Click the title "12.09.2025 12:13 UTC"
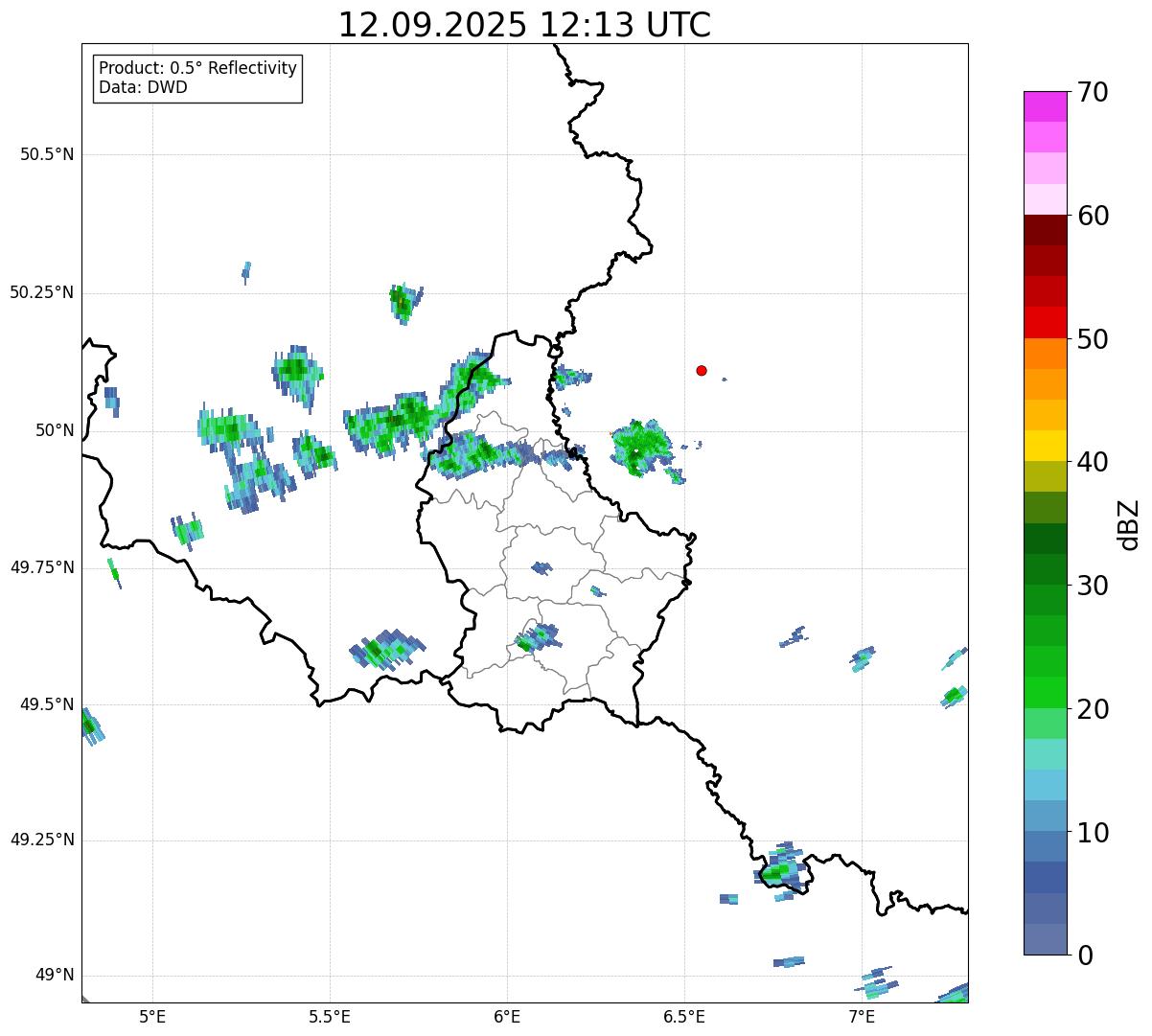Viewport: 1152px width, 1036px height. pyautogui.click(x=524, y=25)
